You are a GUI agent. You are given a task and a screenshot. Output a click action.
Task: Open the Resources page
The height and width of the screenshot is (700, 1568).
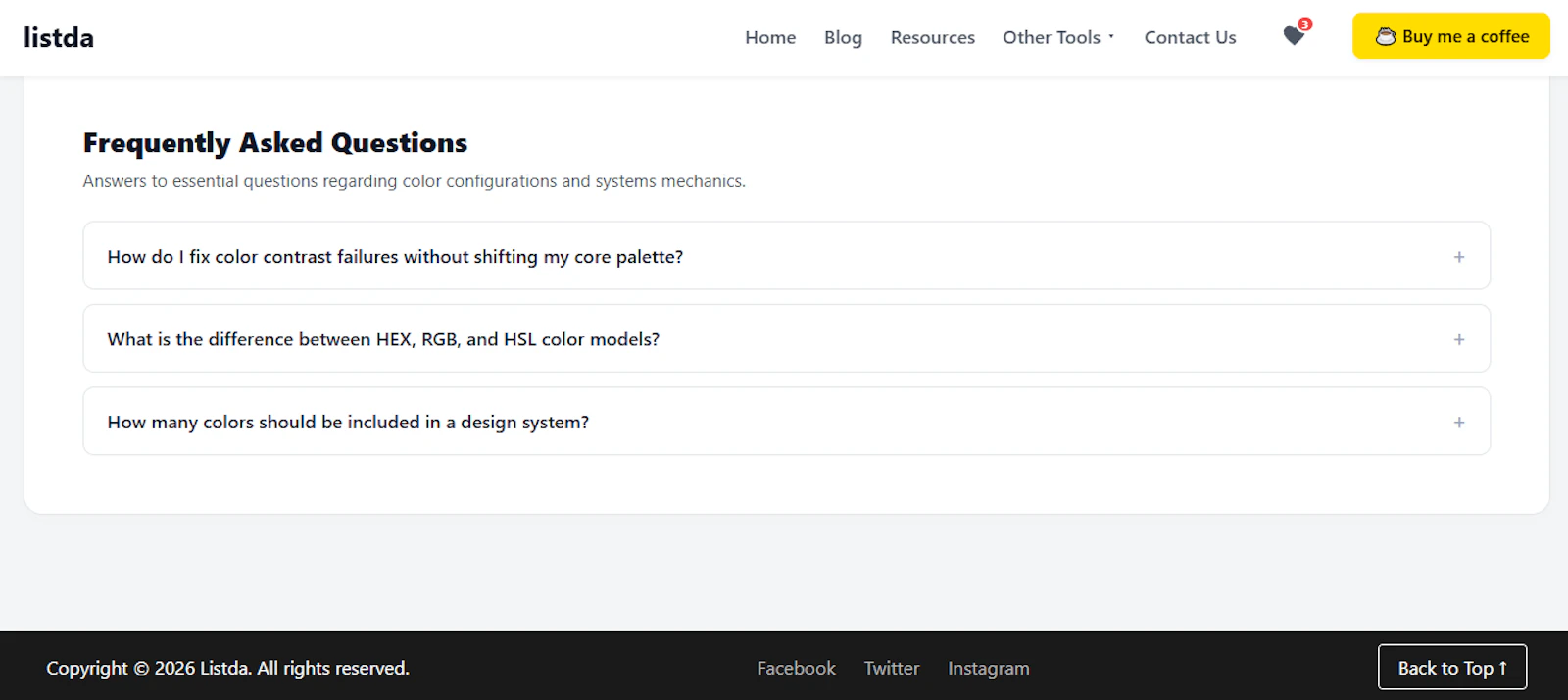pyautogui.click(x=933, y=37)
